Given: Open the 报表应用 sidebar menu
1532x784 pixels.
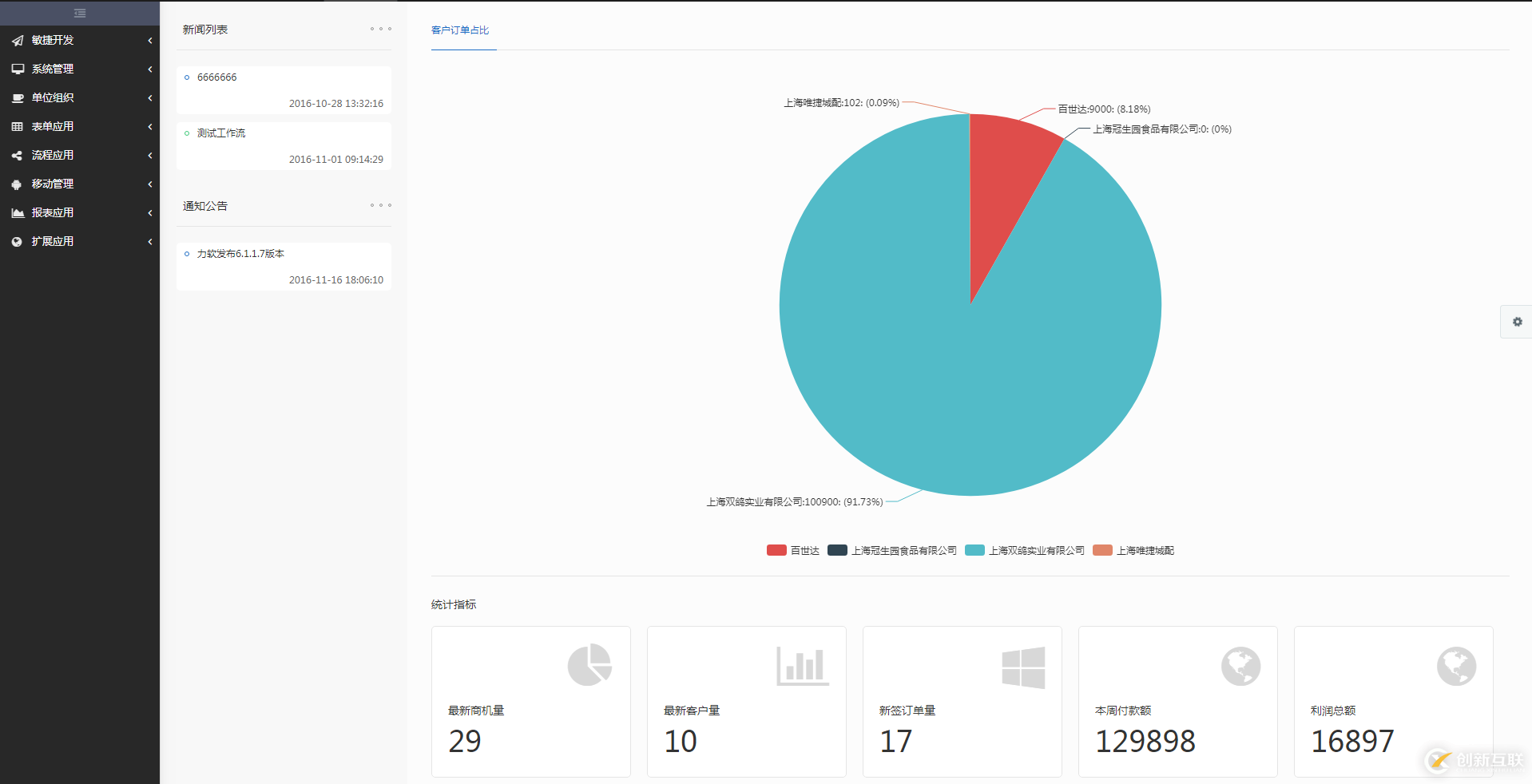Looking at the screenshot, I should click(x=80, y=213).
